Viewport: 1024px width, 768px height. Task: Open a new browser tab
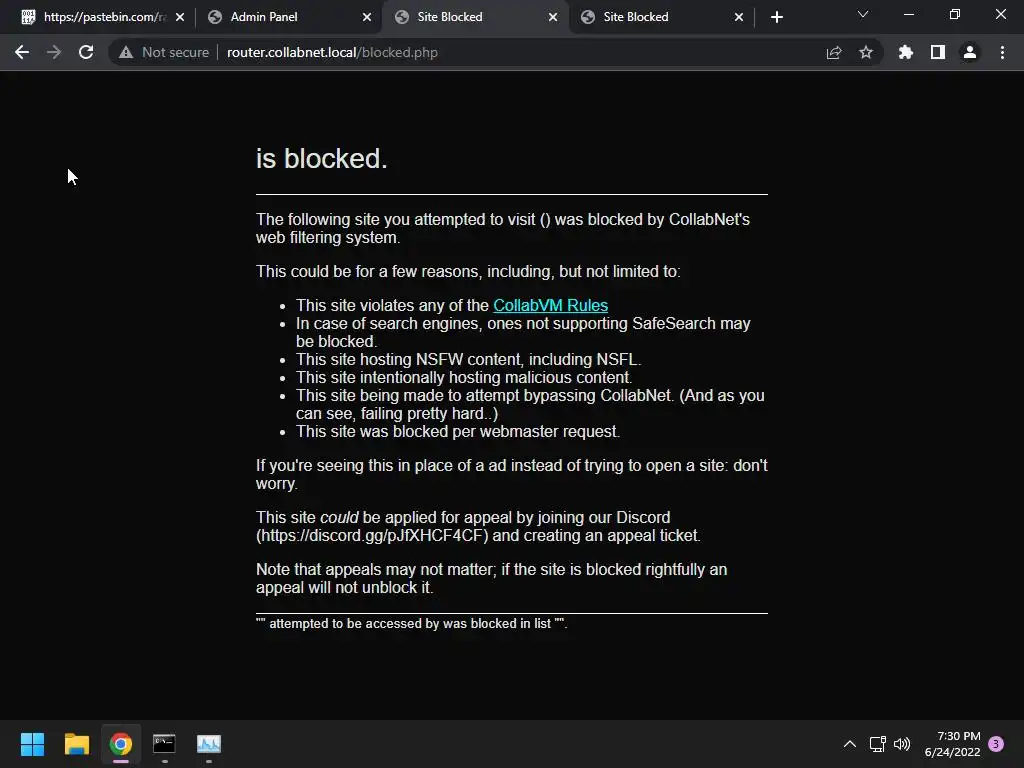776,17
